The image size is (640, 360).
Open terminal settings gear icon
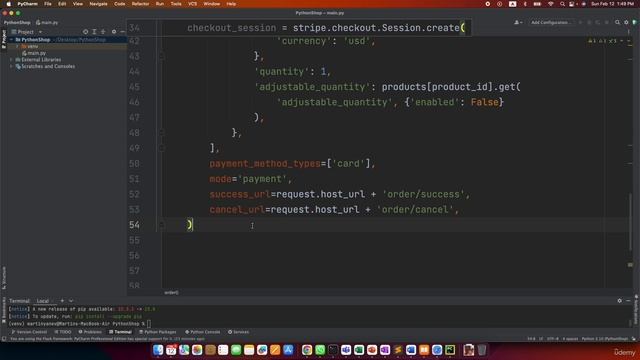tap(620, 301)
